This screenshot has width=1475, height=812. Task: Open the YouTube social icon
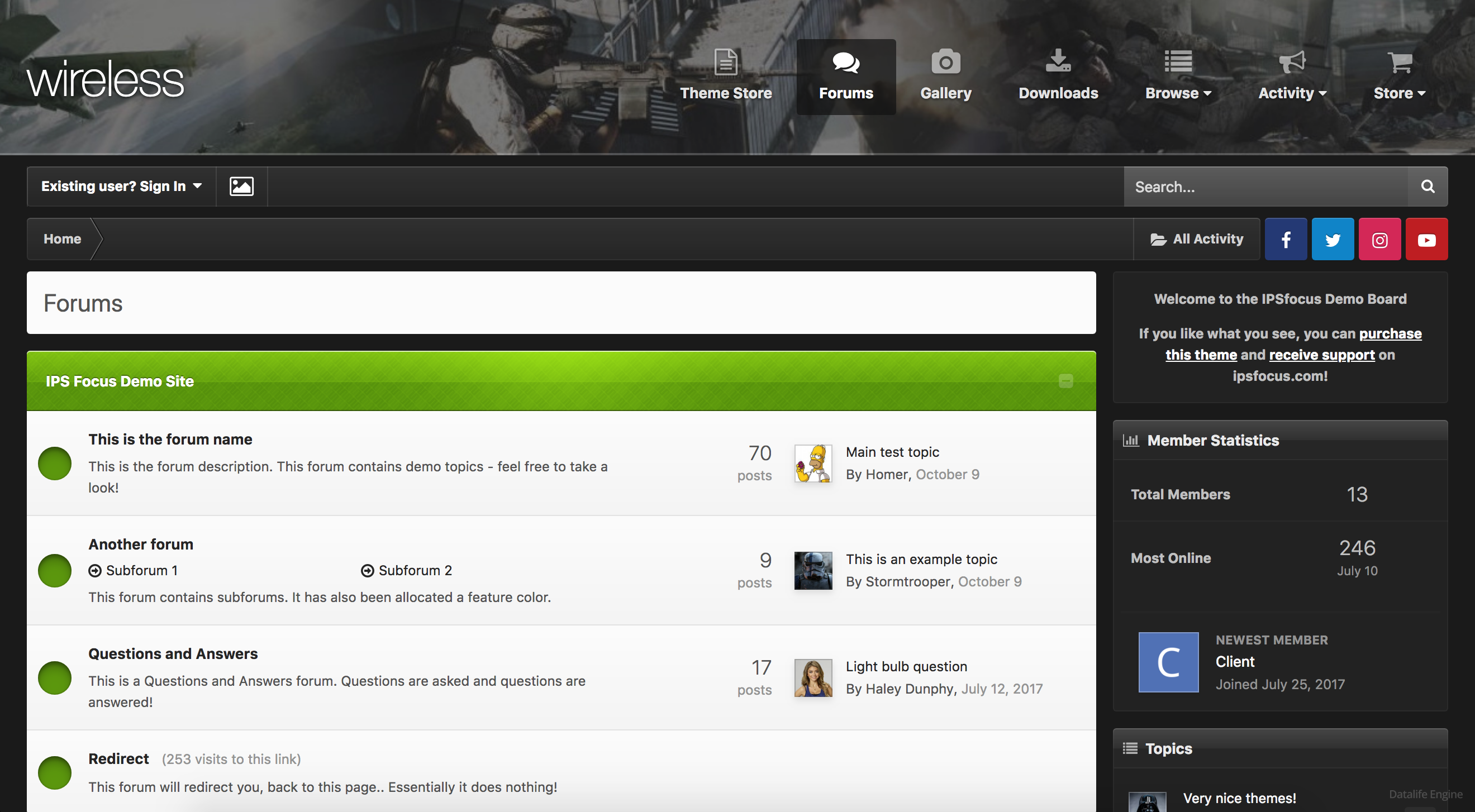coord(1427,239)
